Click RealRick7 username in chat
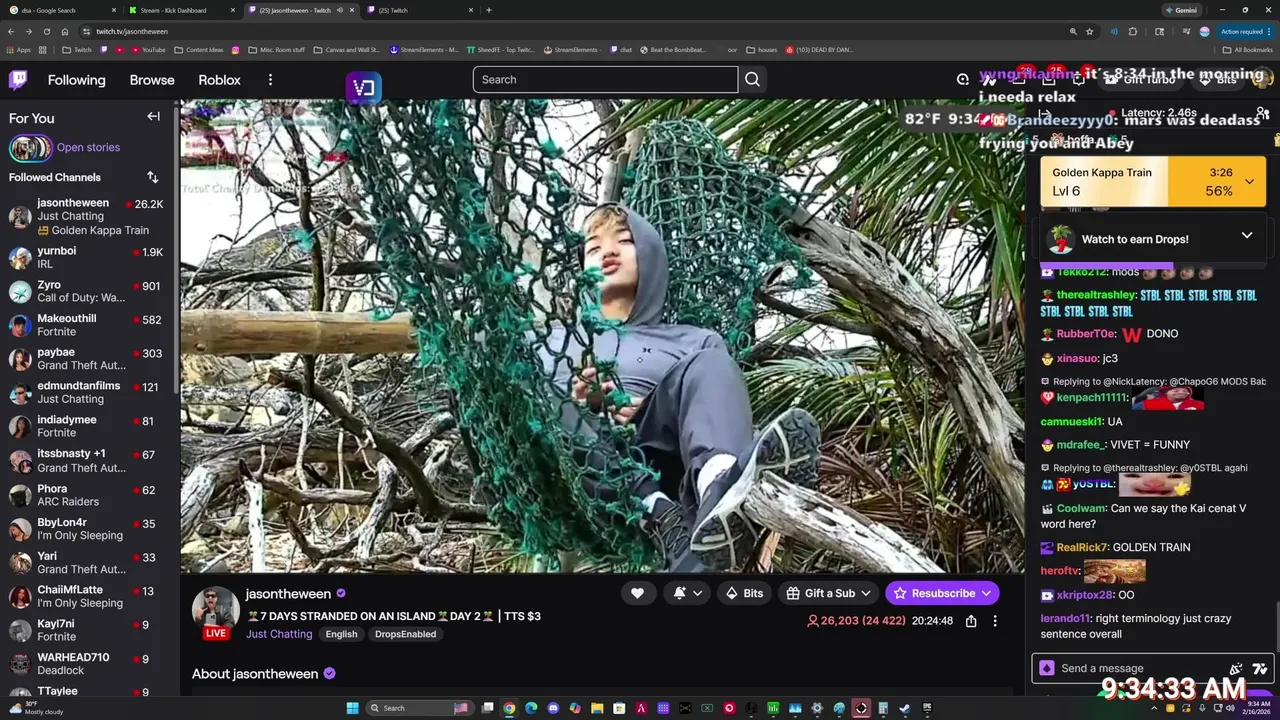The image size is (1280, 720). coord(1082,547)
